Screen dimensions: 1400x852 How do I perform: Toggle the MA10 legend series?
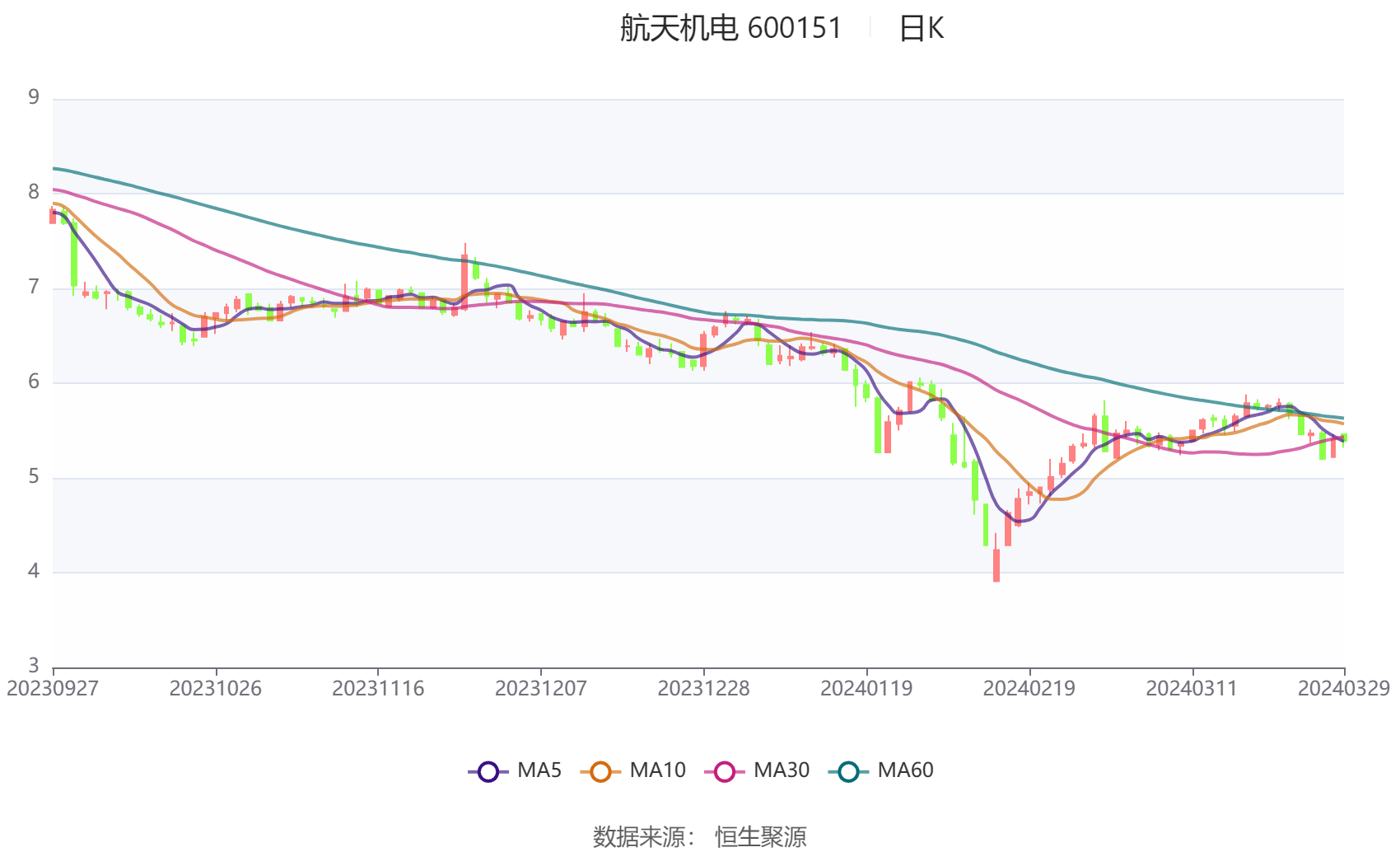632,771
